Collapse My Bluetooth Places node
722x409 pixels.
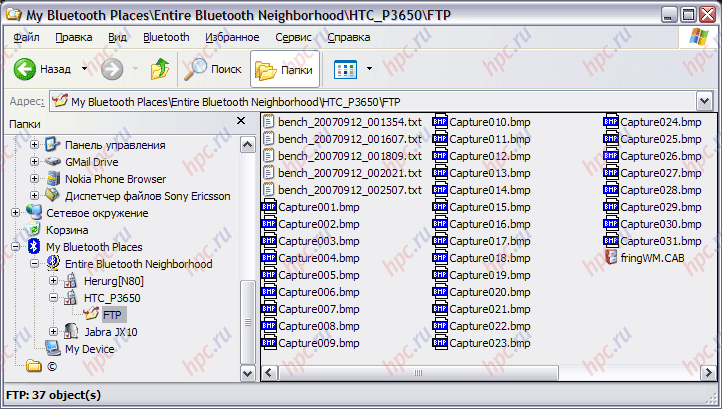point(16,247)
